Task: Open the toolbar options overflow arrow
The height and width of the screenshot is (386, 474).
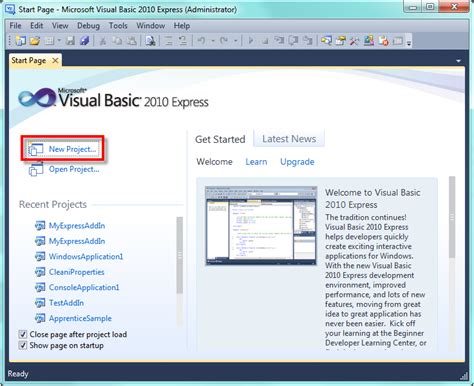Action: coord(409,42)
